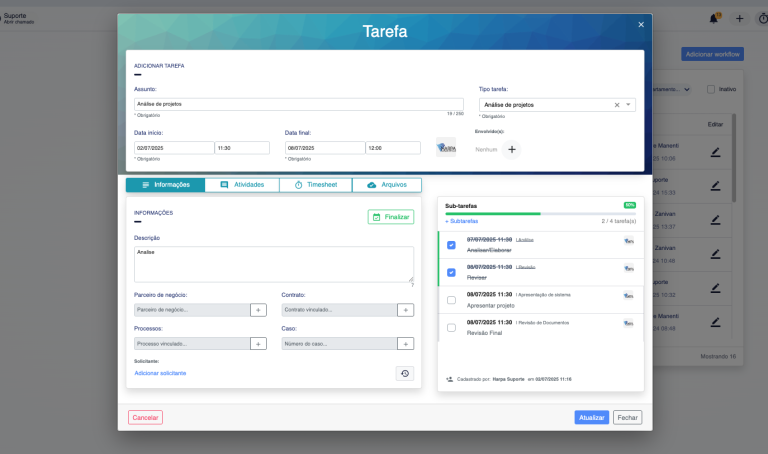This screenshot has height=454, width=768.
Task: Click the Assunto input field
Action: coord(298,104)
